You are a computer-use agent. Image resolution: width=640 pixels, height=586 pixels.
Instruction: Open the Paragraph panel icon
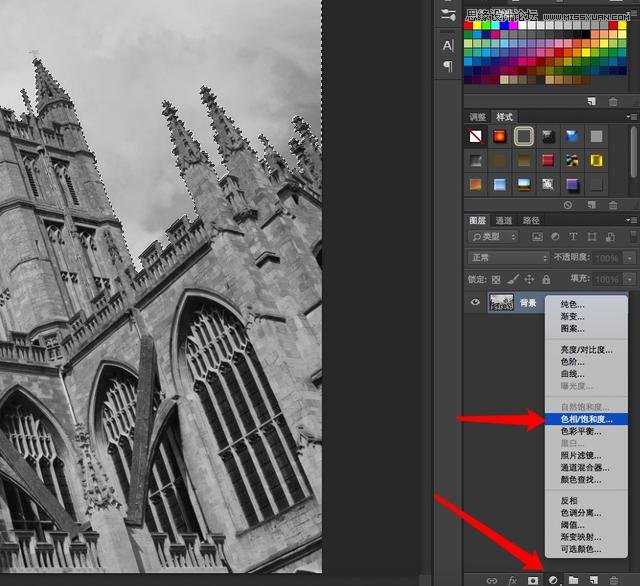coord(448,65)
